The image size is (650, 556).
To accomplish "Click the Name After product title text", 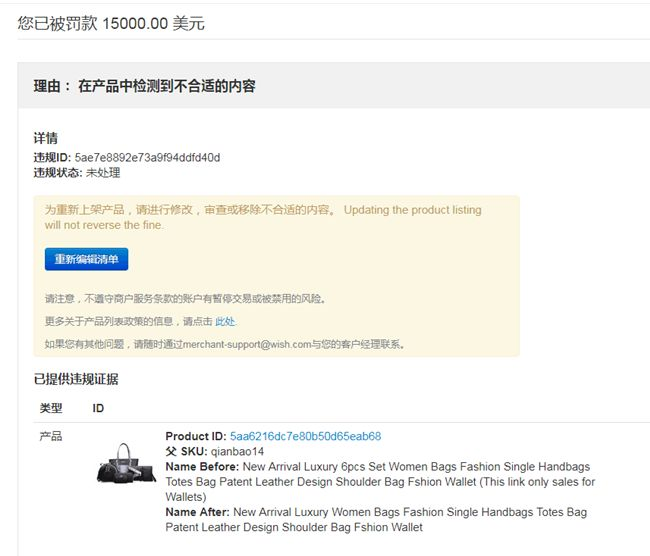I will click(376, 520).
